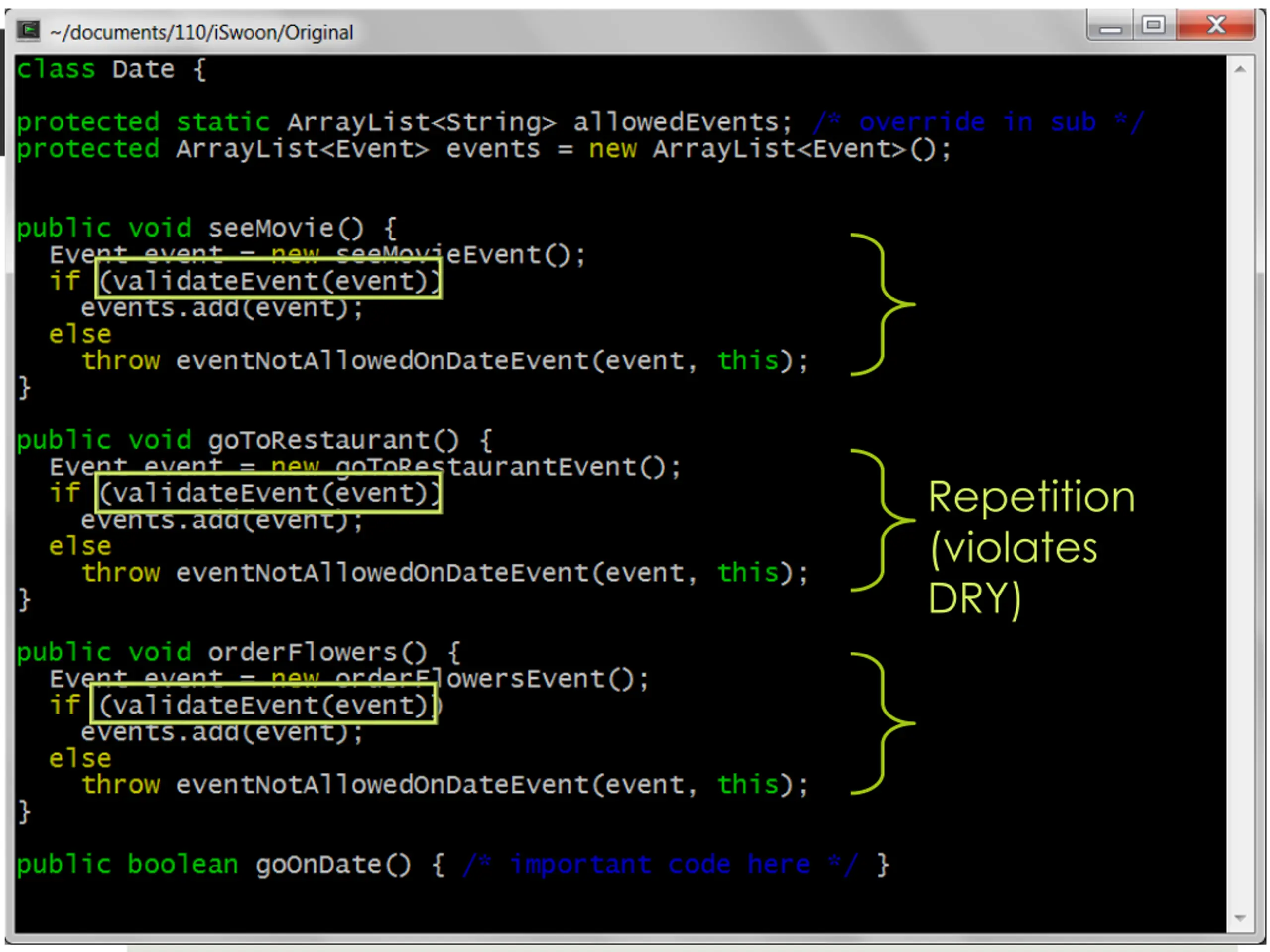Image resolution: width=1270 pixels, height=952 pixels.
Task: Click the scrollbar up arrow
Action: [x=1240, y=69]
